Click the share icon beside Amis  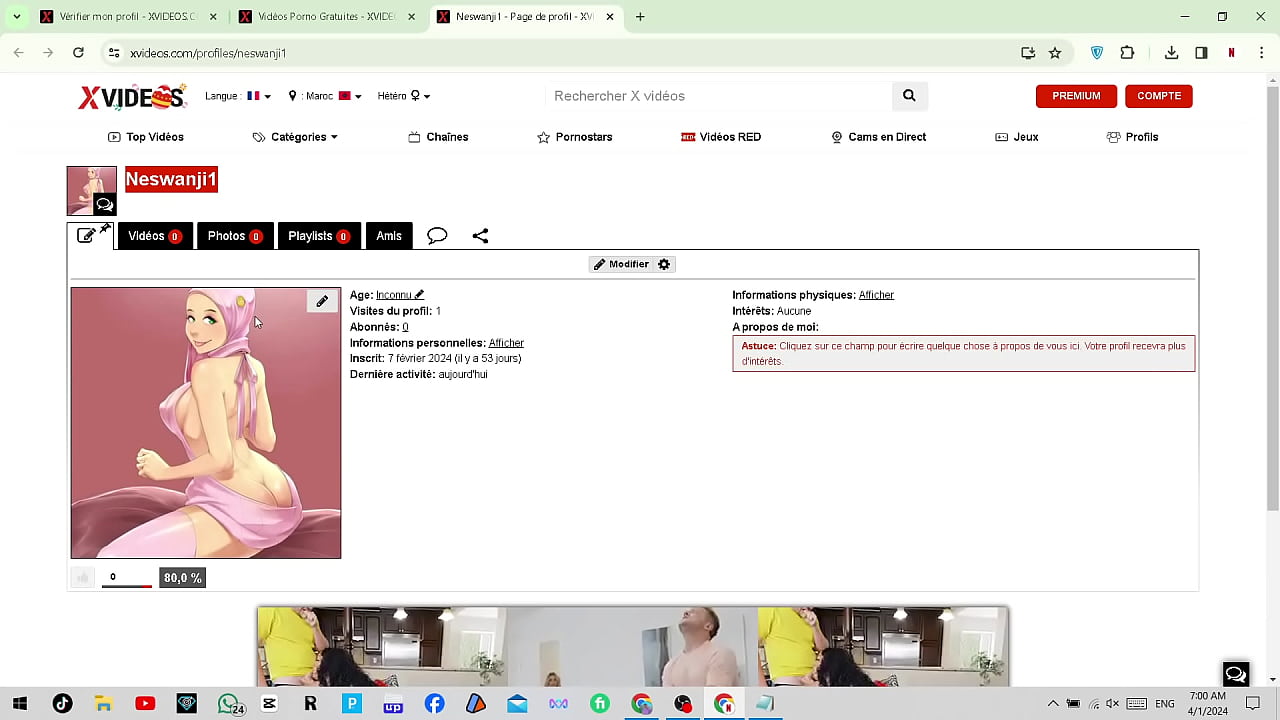[480, 236]
